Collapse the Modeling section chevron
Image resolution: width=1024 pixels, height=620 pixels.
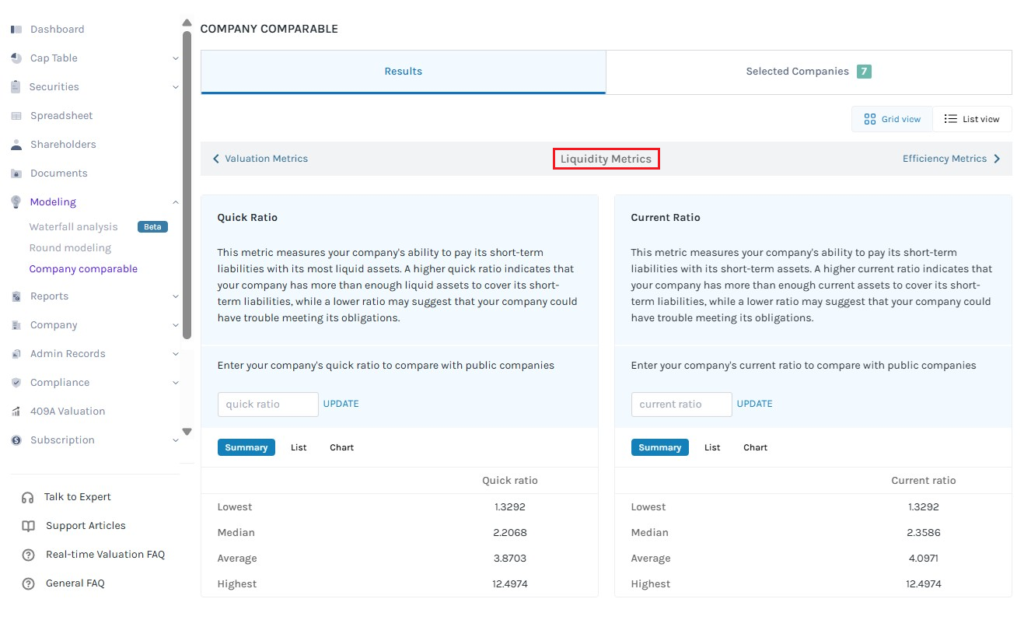tap(175, 203)
